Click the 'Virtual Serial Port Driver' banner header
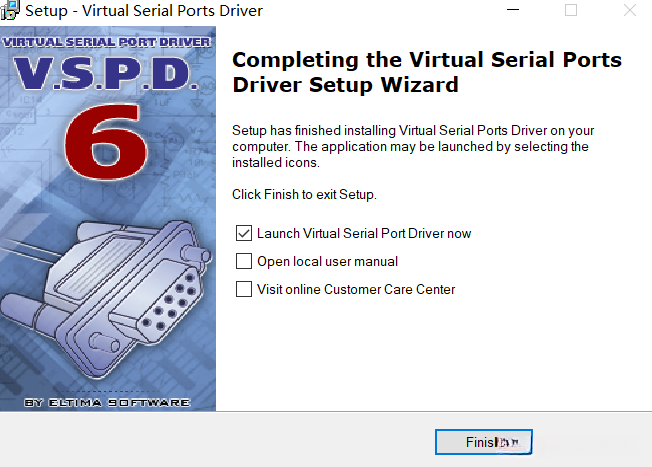Viewport: 652px width, 467px height. 108,43
